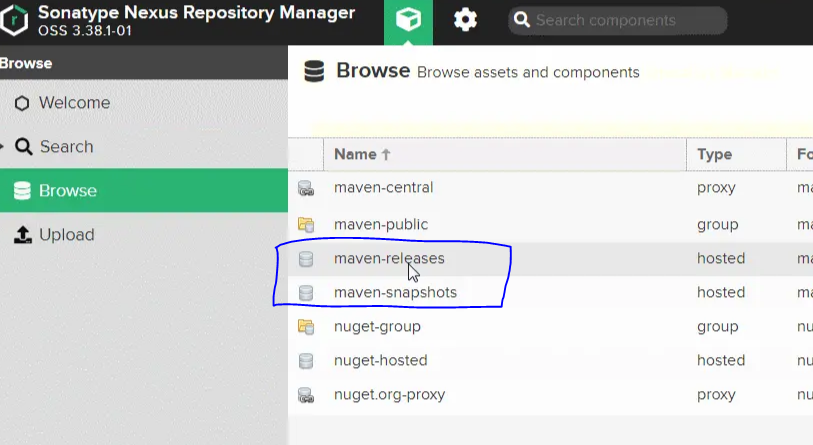Open the maven-public repository
The image size is (813, 445).
point(381,225)
